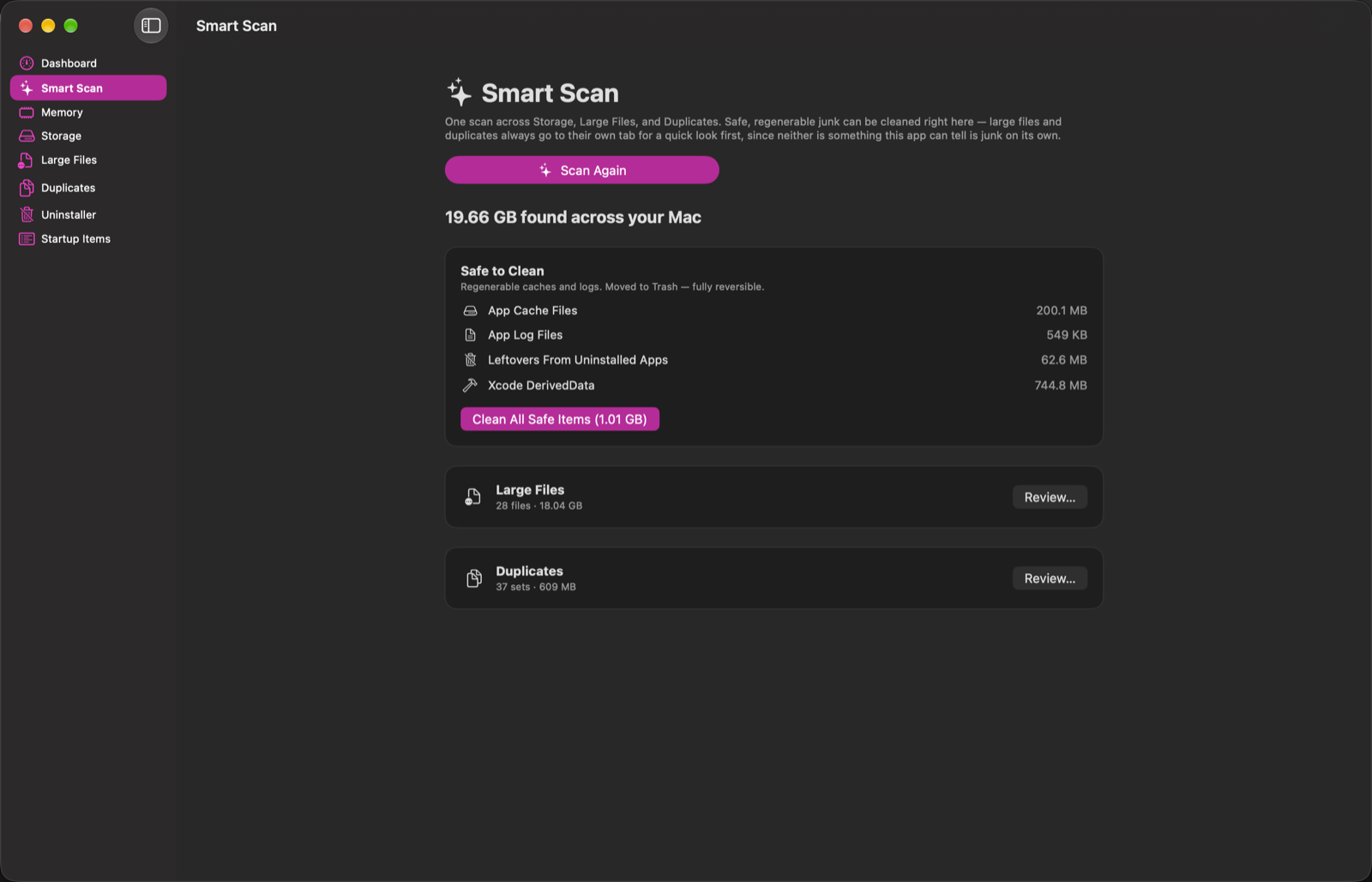Clean All Safe Items (1.01 GB)

click(560, 419)
